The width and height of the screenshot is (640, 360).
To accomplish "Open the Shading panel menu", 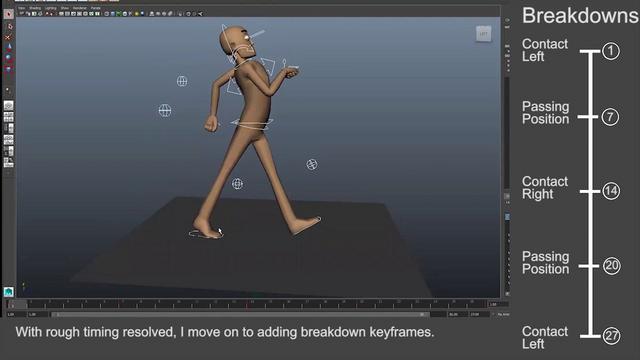I will (x=35, y=8).
